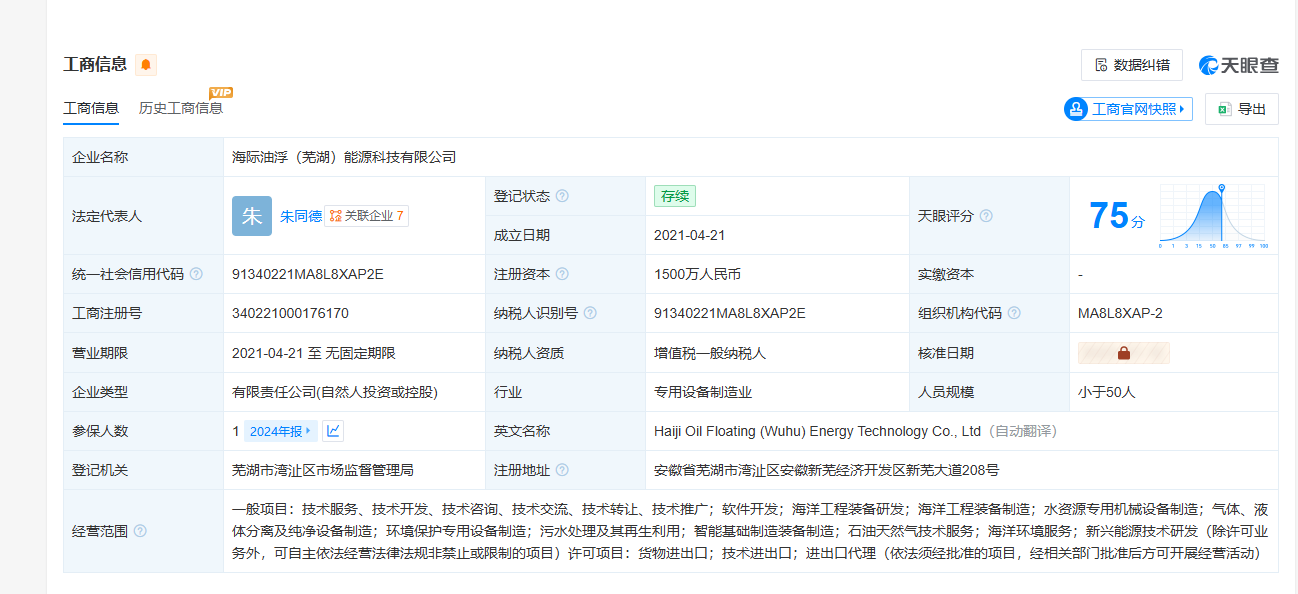Switch to 历史工商信息 tab

click(181, 108)
